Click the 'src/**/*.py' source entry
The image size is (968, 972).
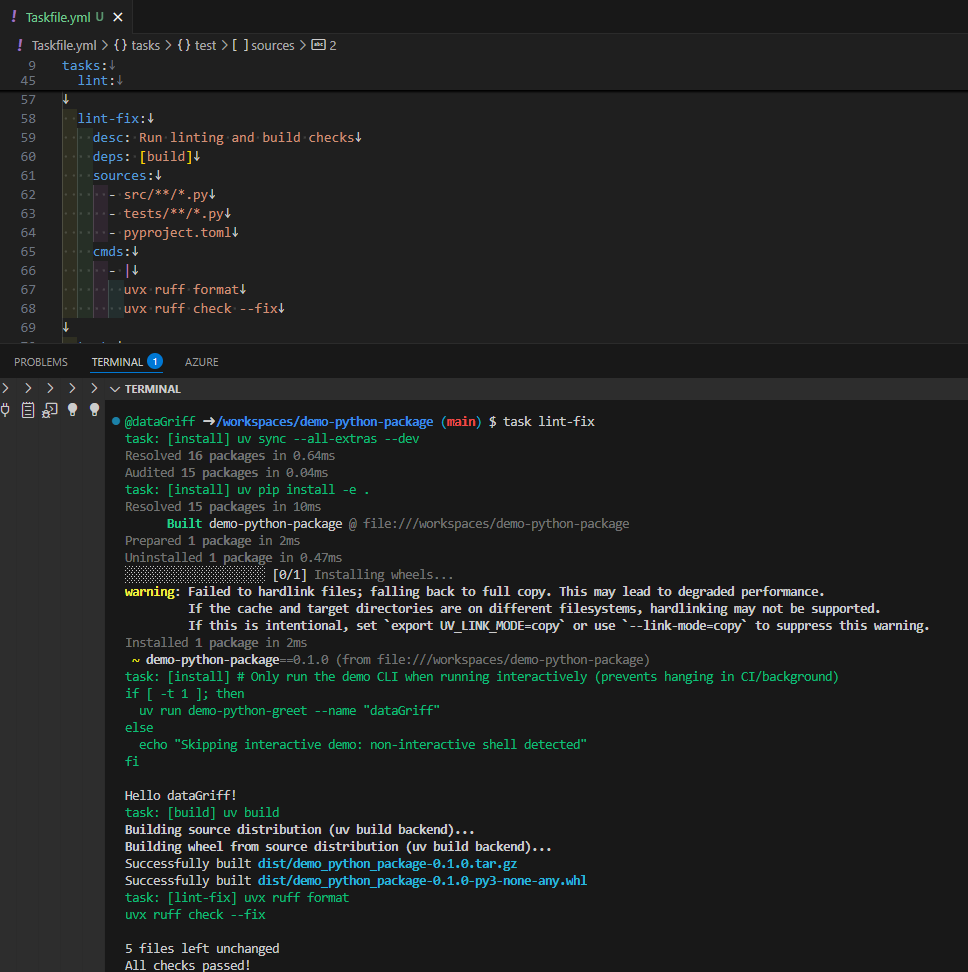[166, 195]
